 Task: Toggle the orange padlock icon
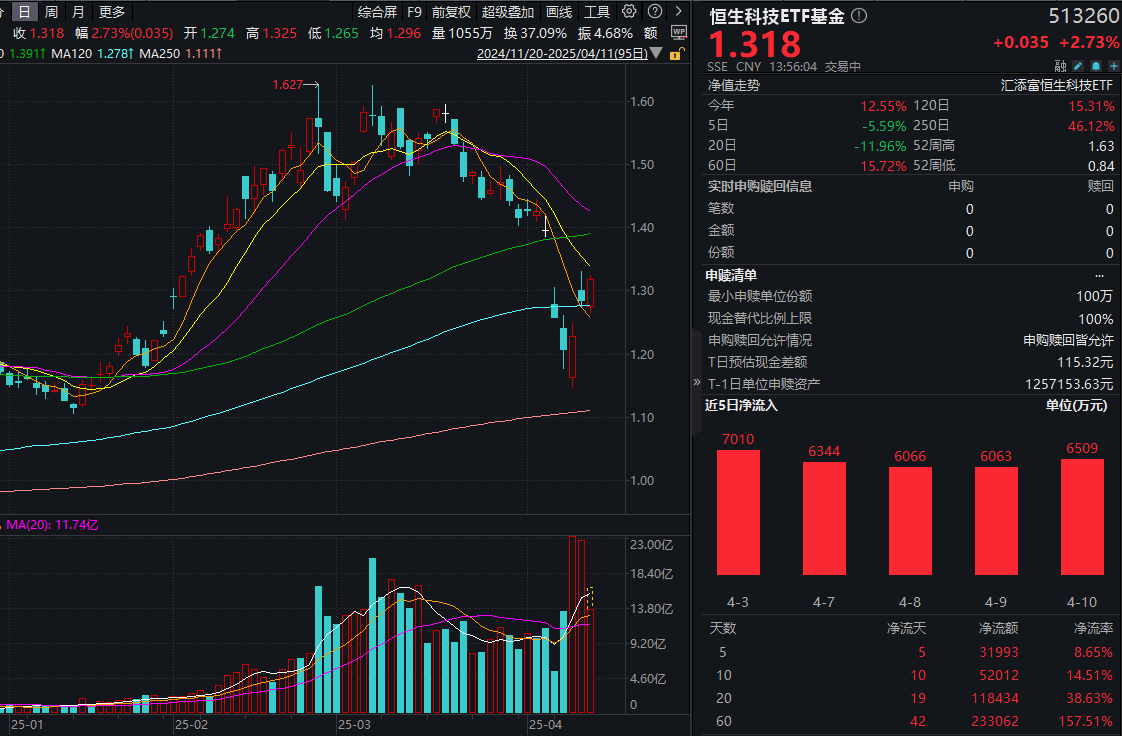675,54
